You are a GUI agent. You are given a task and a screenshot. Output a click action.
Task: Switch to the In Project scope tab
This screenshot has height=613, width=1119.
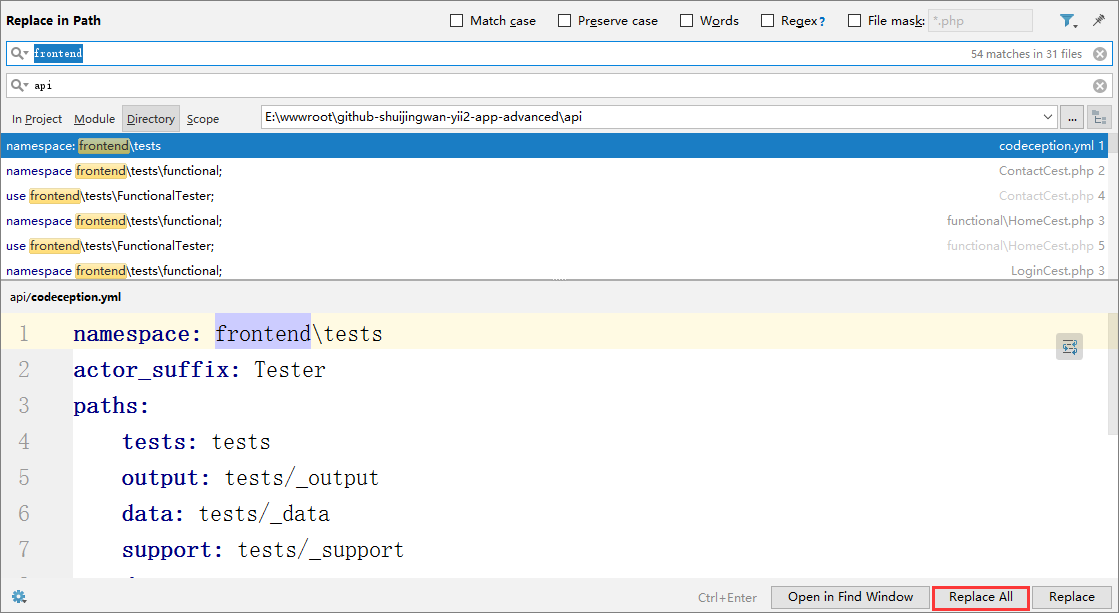pyautogui.click(x=37, y=119)
